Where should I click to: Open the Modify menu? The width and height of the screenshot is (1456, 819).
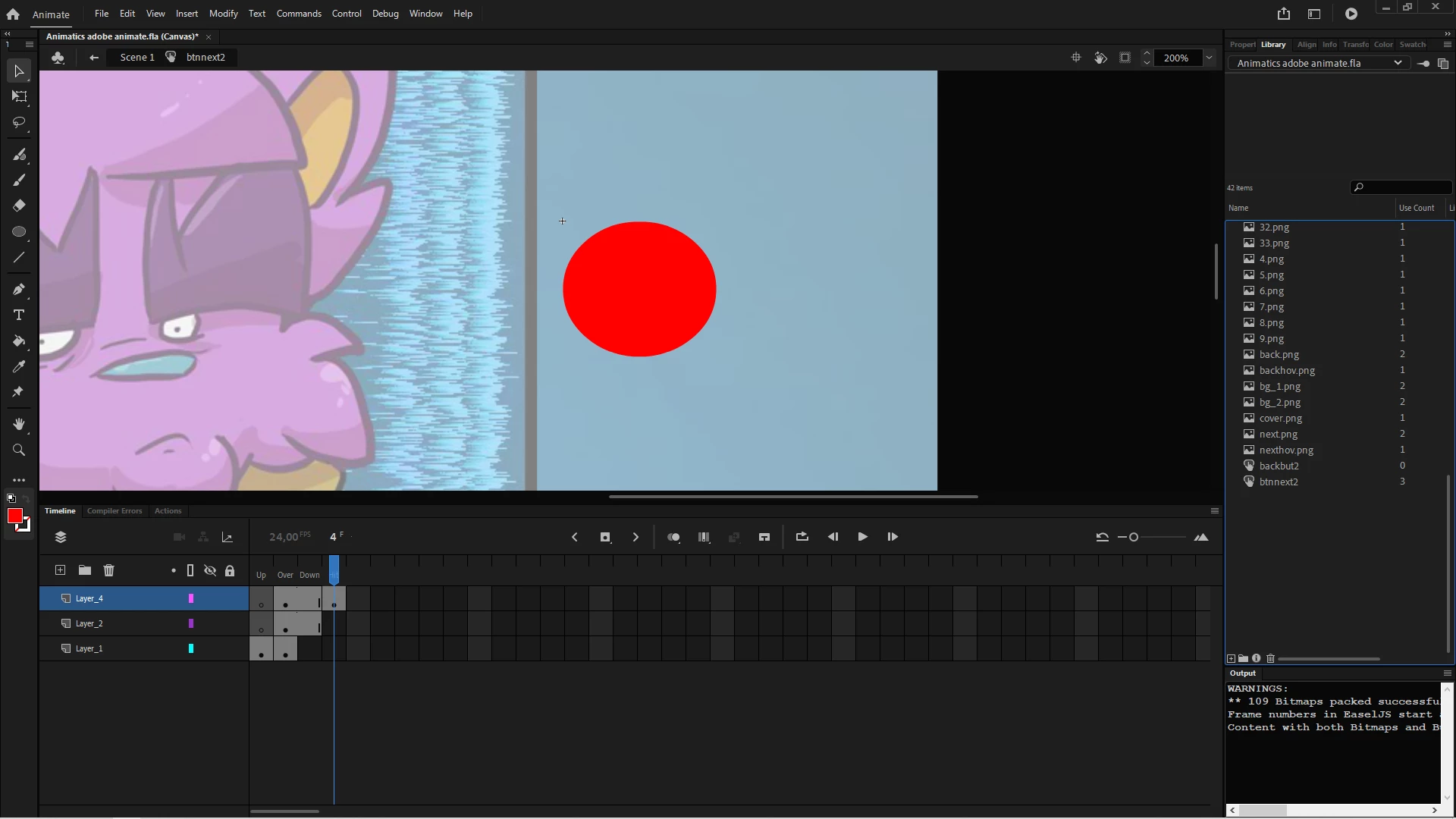tap(223, 14)
